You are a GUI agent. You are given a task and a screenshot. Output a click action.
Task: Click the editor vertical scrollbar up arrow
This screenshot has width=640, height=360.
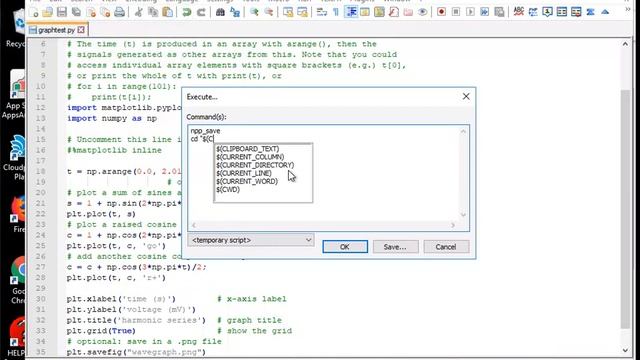(x=625, y=43)
